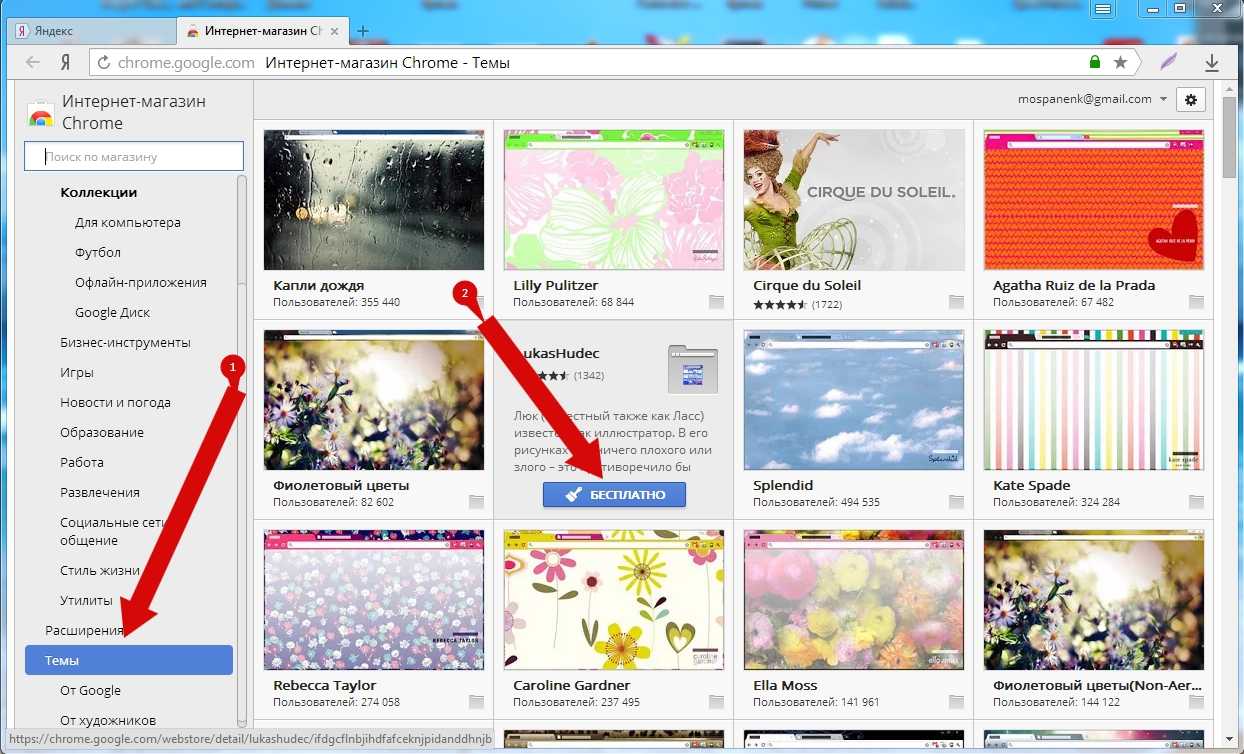Open the Lilly Pulitzer theme thumbnail
The image size is (1244, 754).
point(614,200)
